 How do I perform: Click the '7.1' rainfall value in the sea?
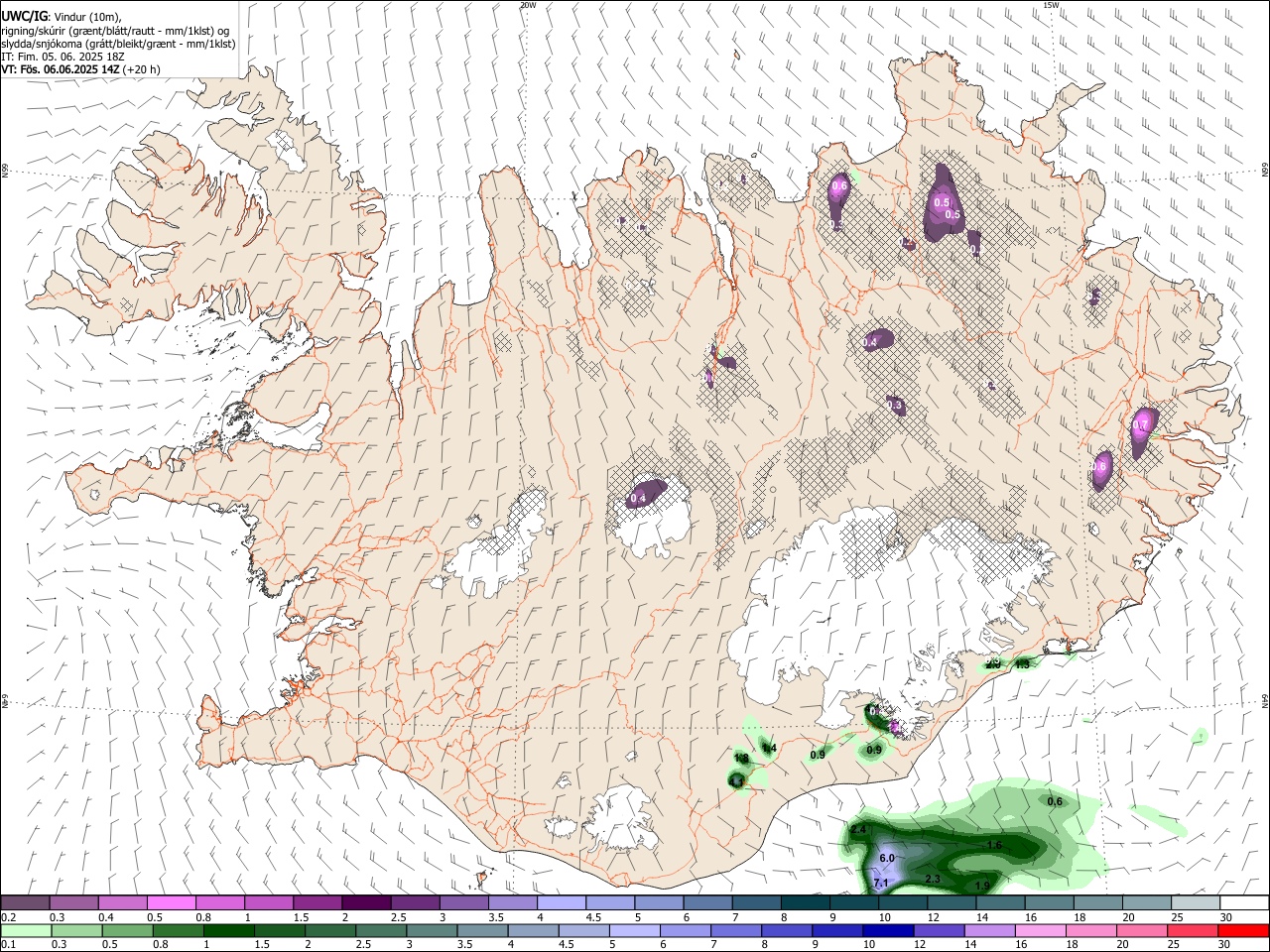pos(880,883)
